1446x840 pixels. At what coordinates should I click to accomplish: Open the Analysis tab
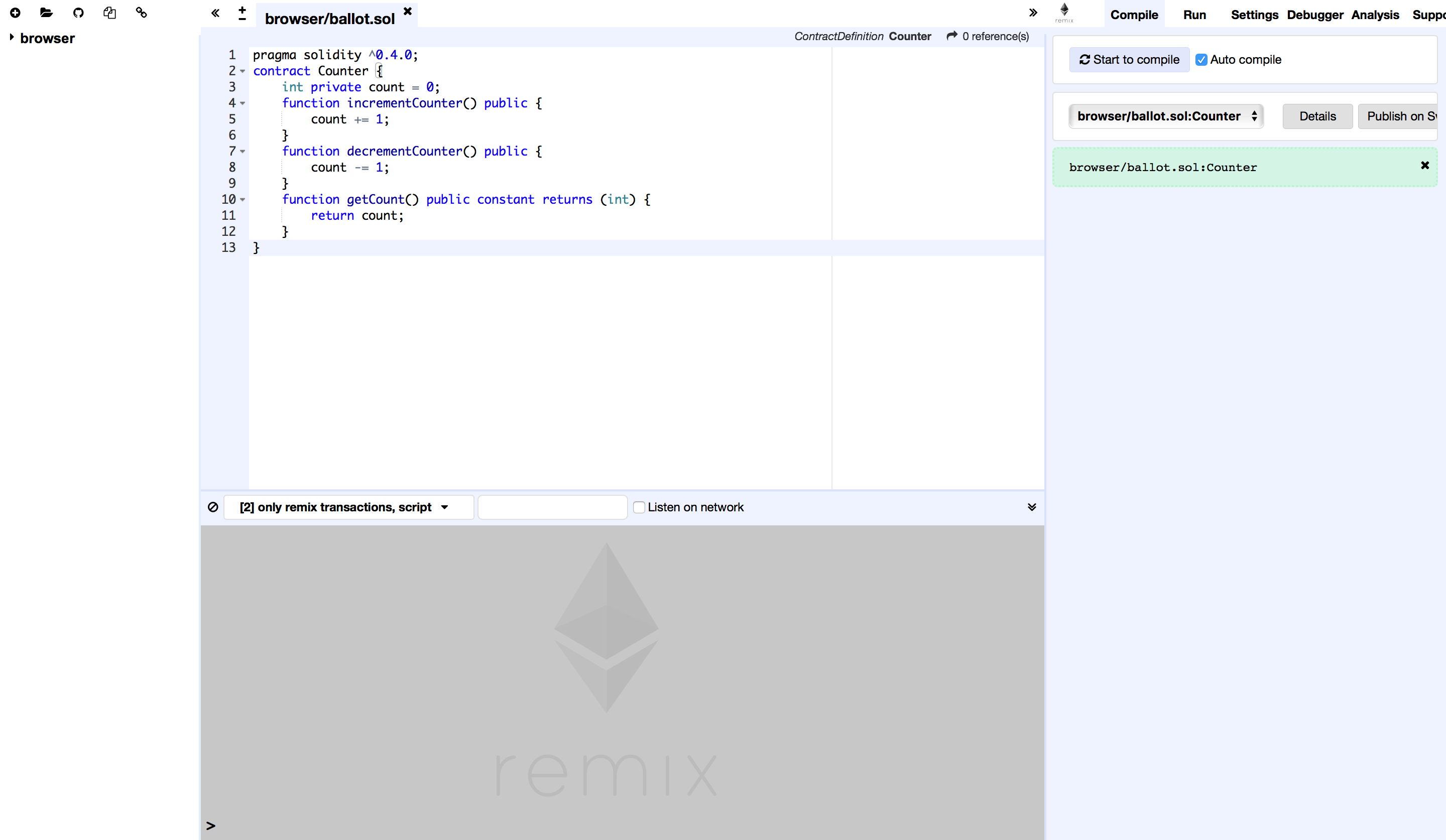(1375, 15)
